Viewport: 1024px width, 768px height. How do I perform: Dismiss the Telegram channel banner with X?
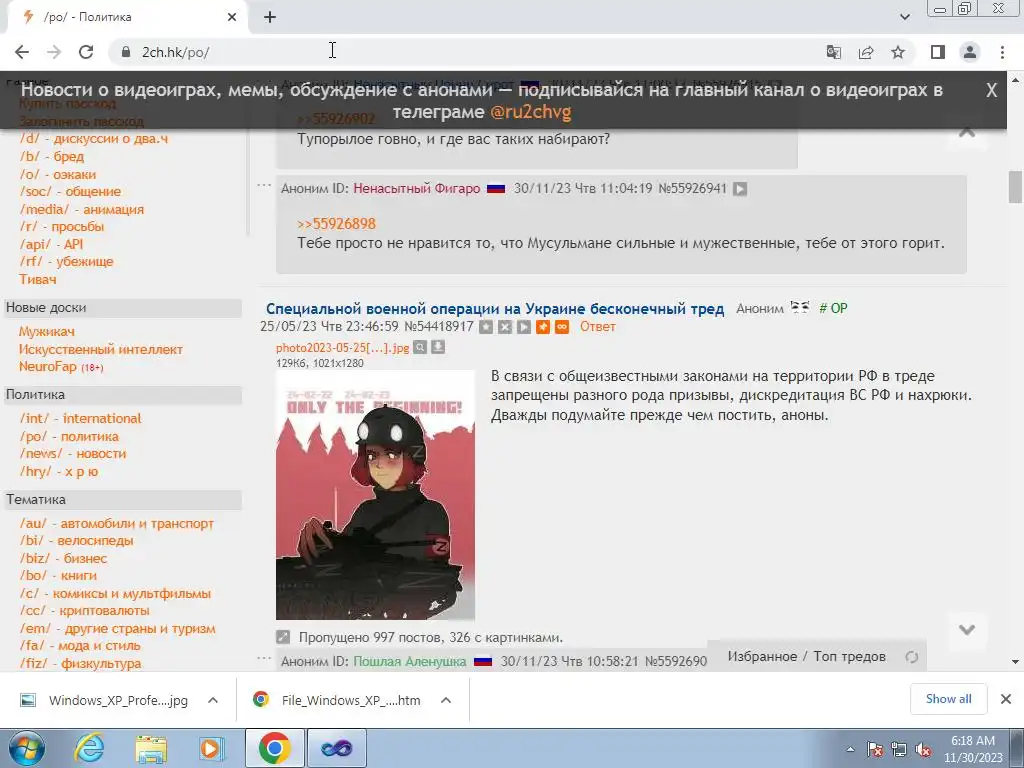point(991,90)
